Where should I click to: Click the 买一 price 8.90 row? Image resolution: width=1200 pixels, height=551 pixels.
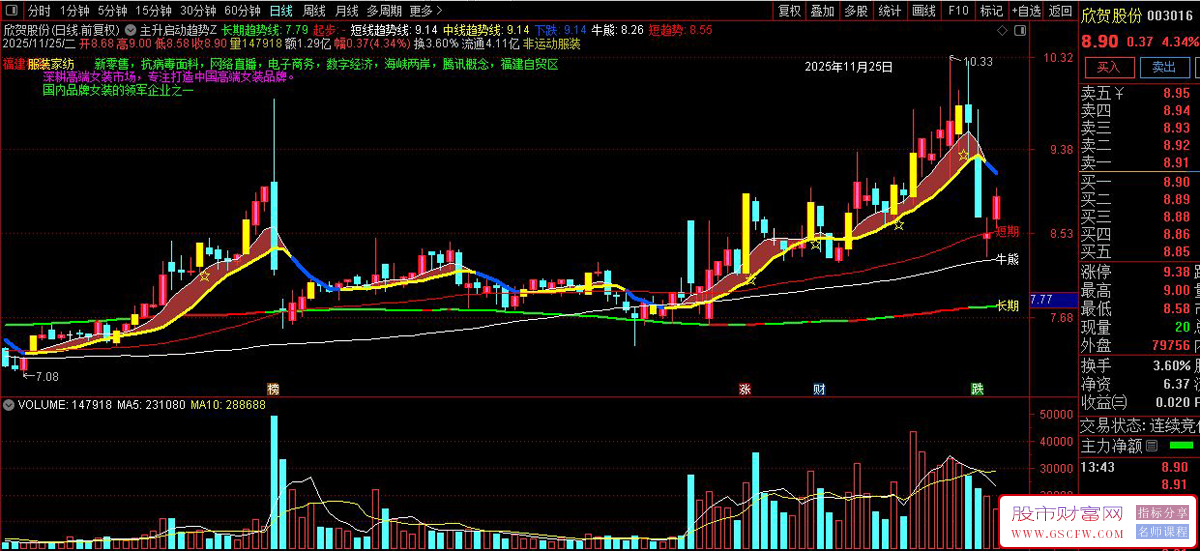[x=1140, y=182]
